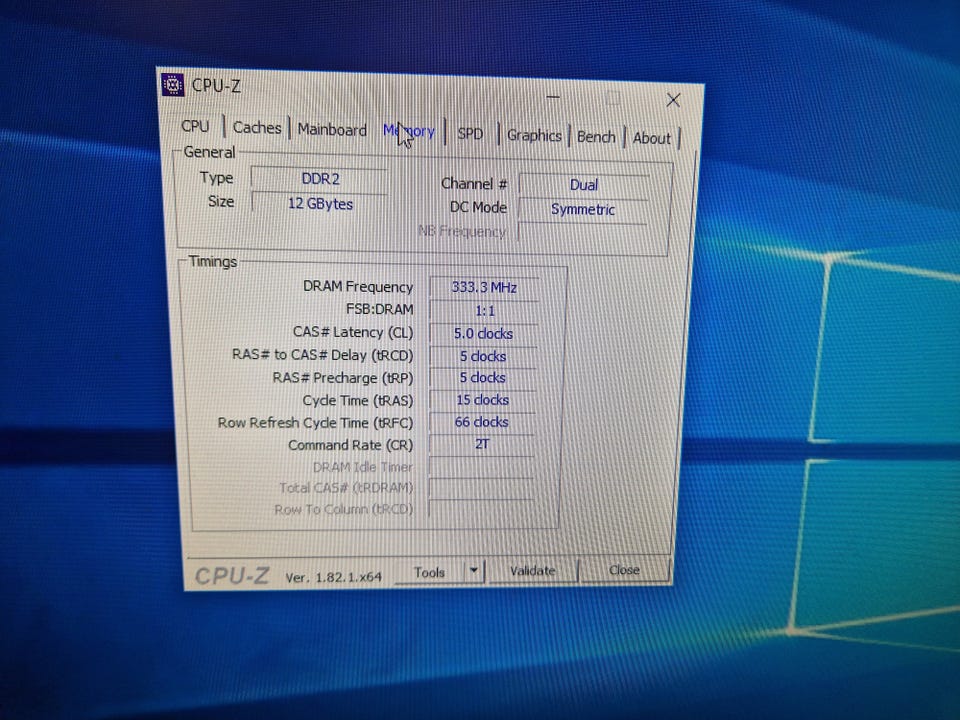The height and width of the screenshot is (720, 960).
Task: Click the Command Rate (CR) label
Action: click(351, 445)
